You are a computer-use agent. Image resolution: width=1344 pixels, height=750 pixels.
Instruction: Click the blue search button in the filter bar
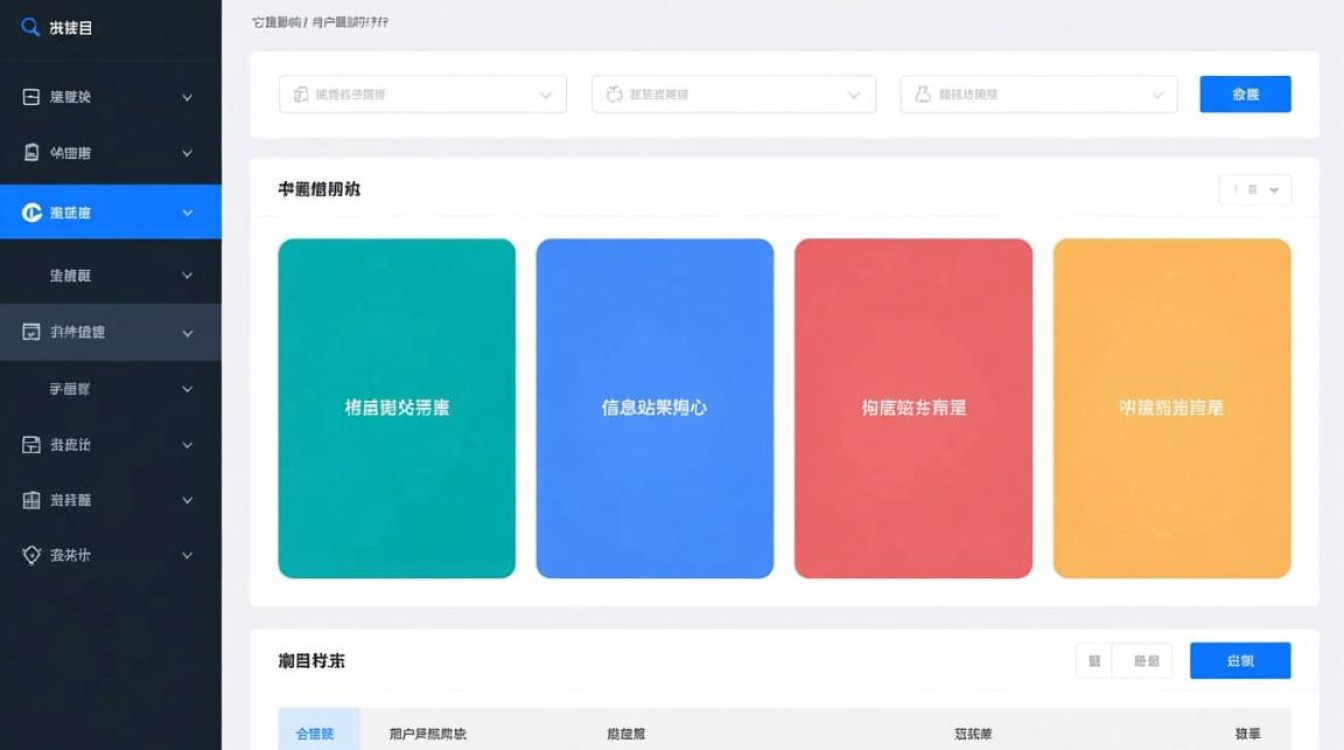(1245, 93)
